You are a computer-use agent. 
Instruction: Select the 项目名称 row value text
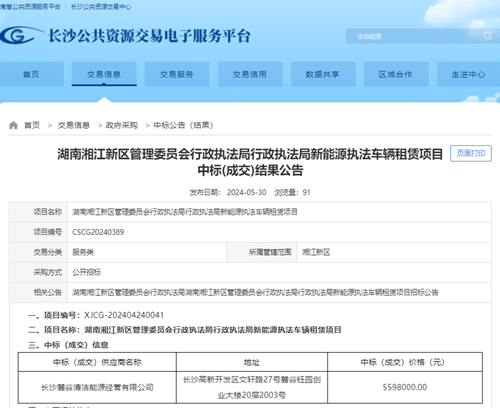coord(185,212)
